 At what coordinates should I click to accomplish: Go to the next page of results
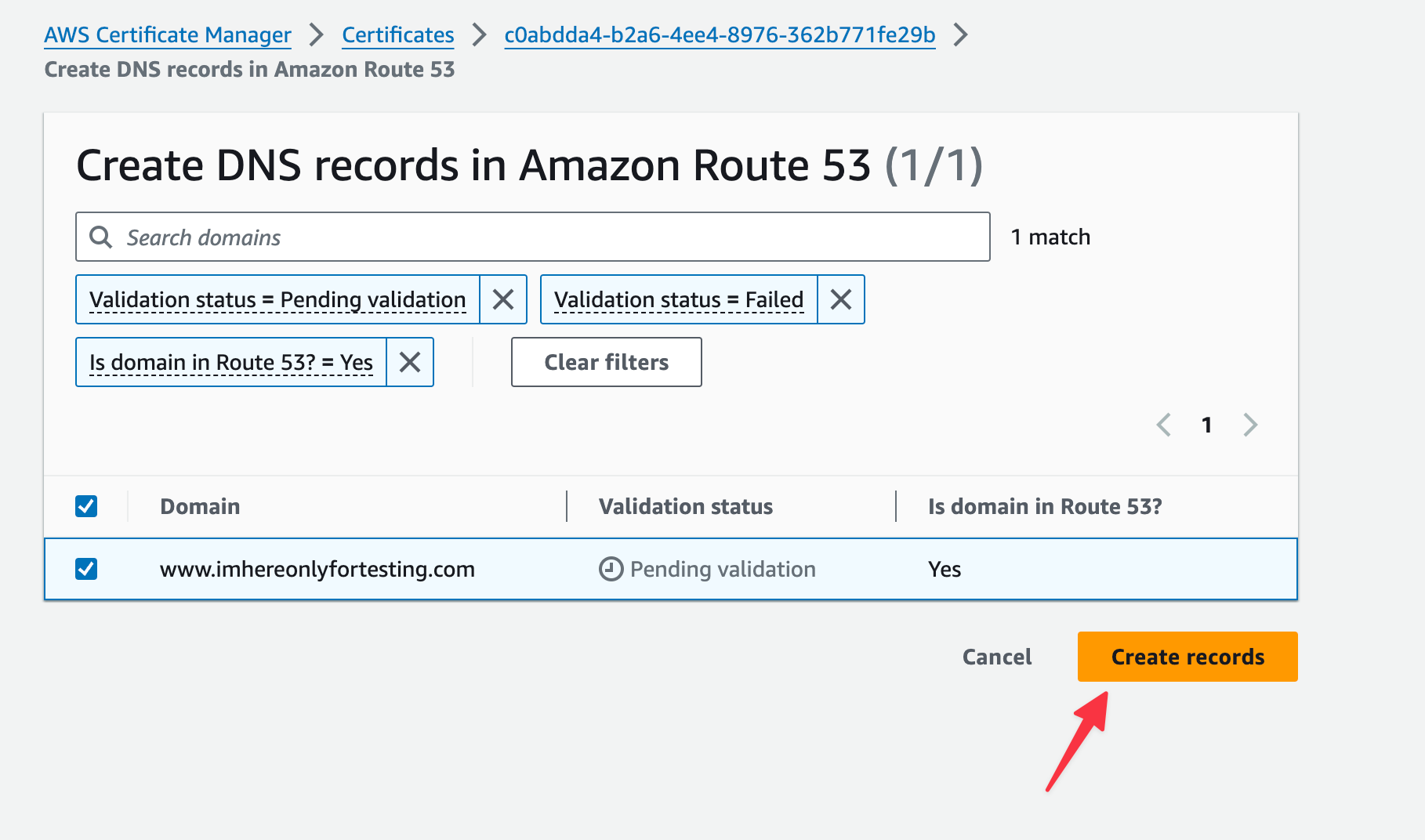(1250, 425)
